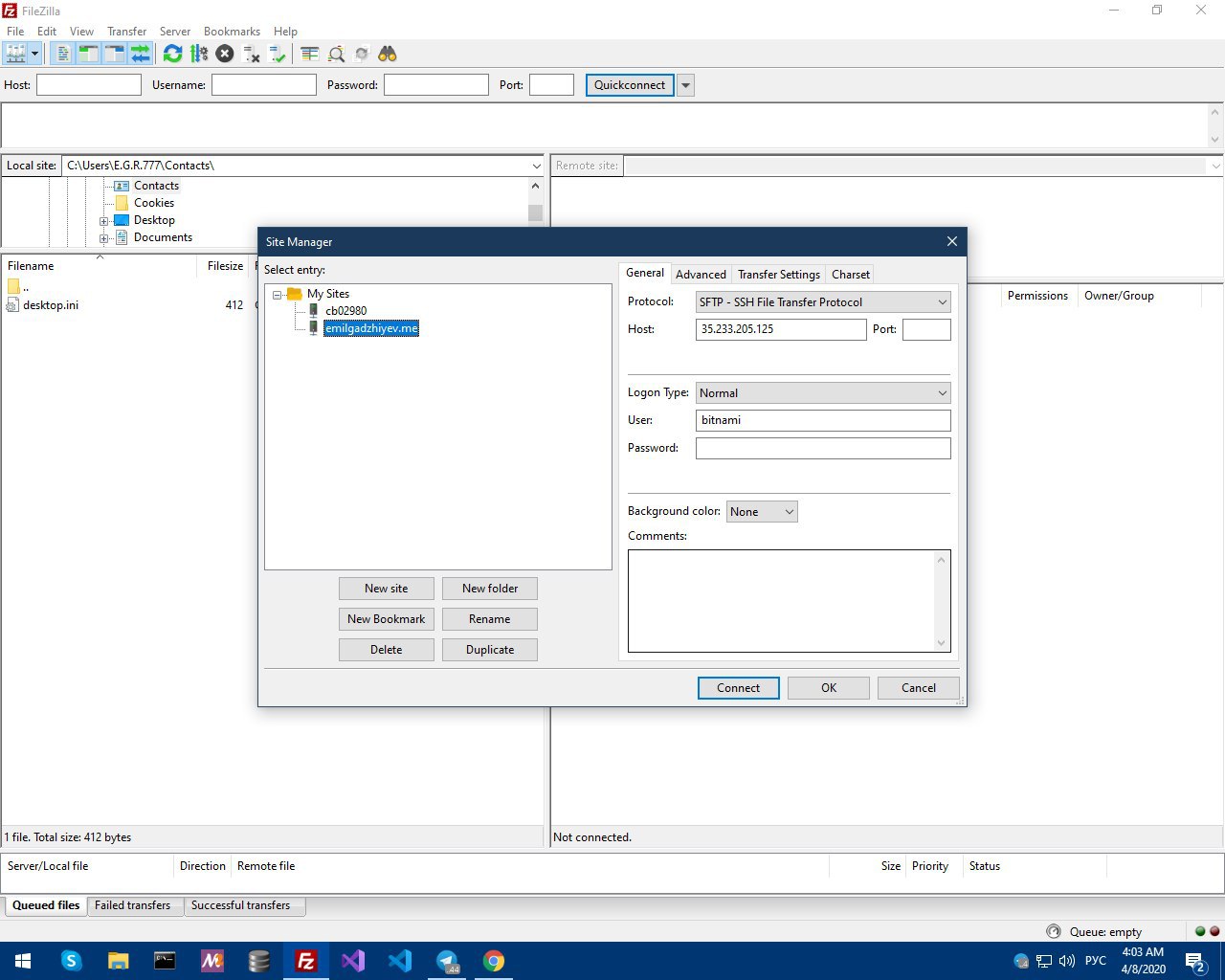Open the Bookmarks menu
This screenshot has height=980, width=1225.
pos(232,32)
